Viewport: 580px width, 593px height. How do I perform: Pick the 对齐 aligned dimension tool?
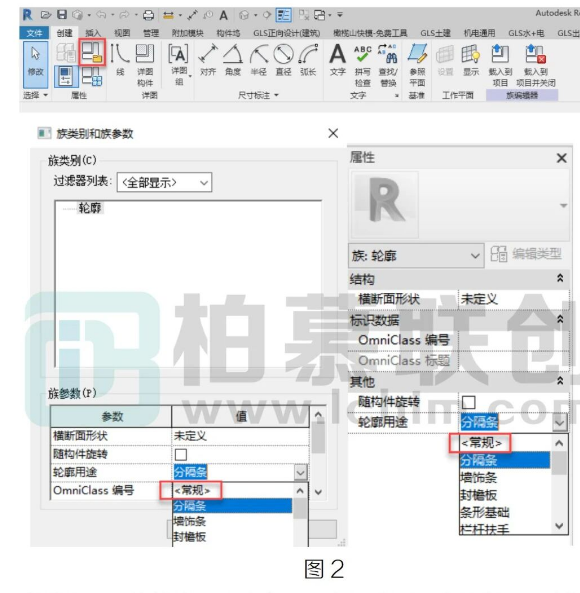pos(208,60)
